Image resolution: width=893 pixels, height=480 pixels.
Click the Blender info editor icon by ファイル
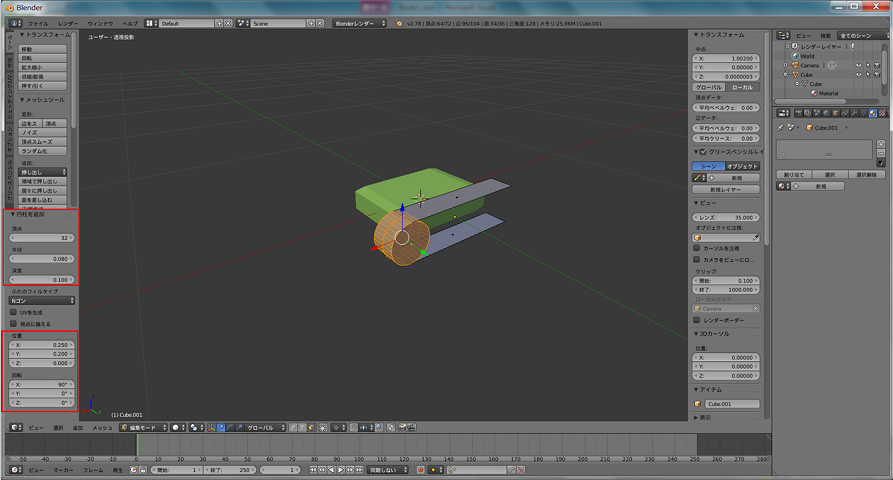[14, 22]
